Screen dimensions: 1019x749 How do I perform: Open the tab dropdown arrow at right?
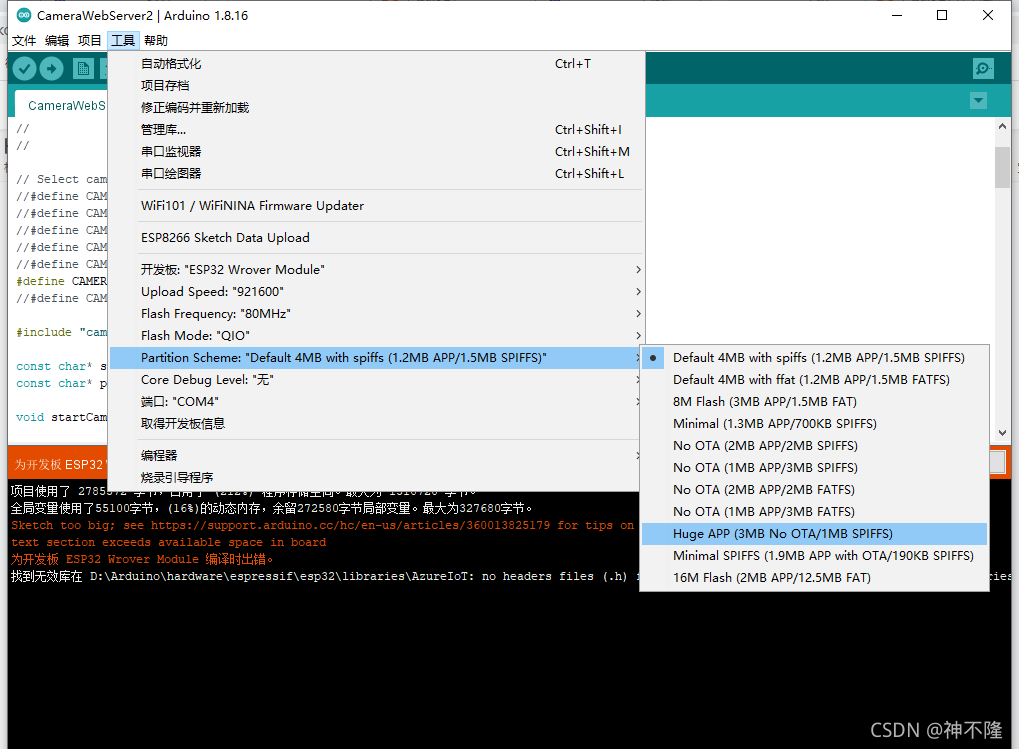pyautogui.click(x=978, y=100)
